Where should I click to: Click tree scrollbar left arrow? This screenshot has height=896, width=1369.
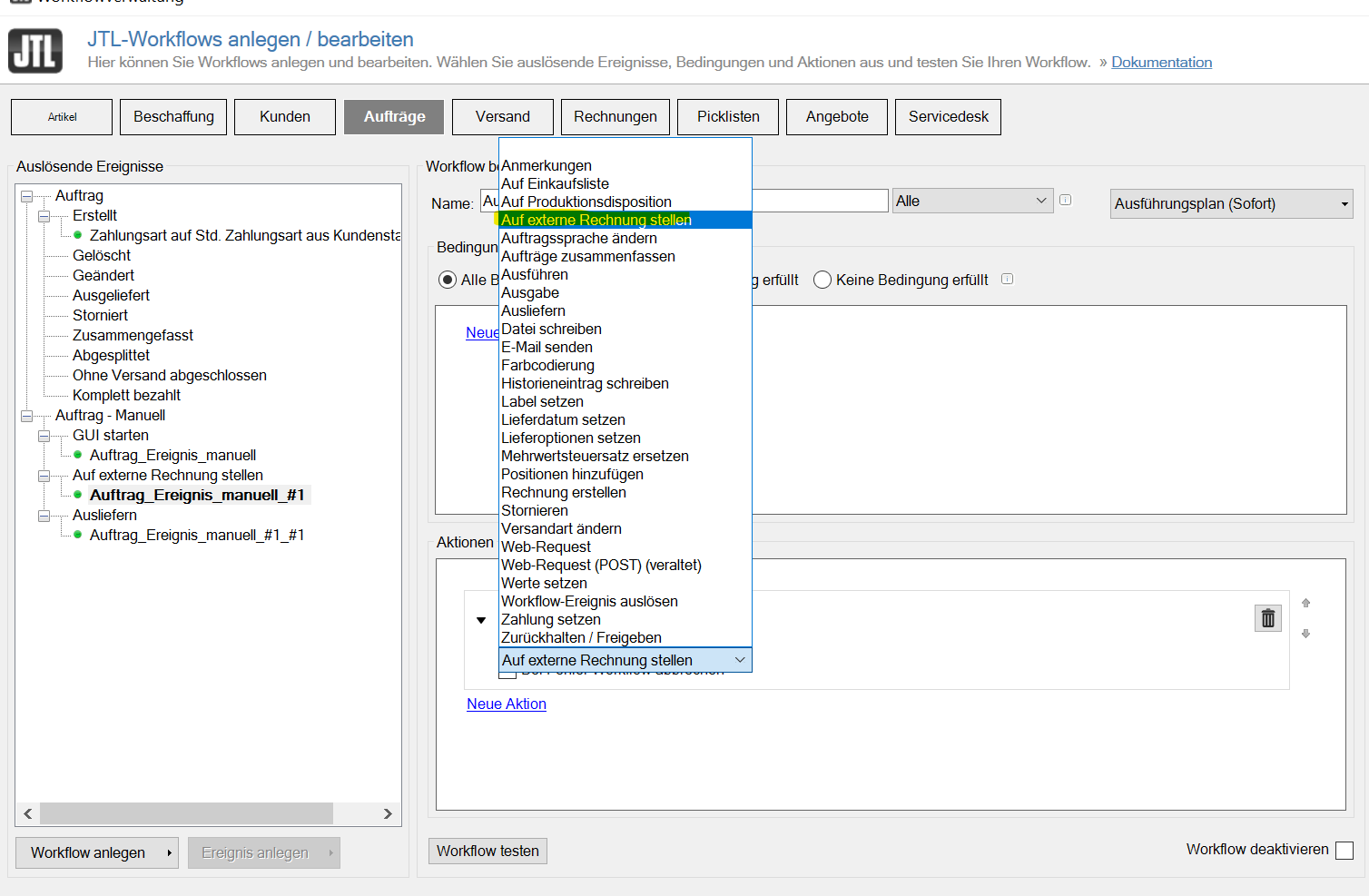point(28,813)
